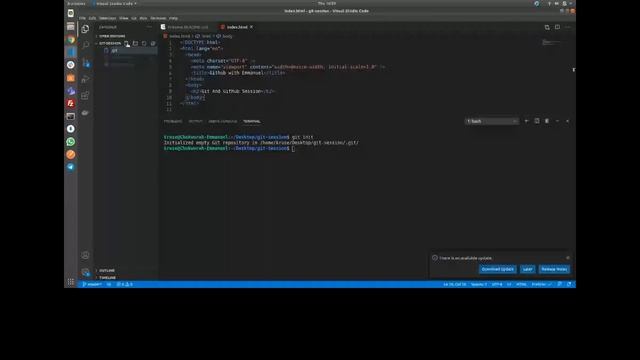Refresh the Explorer file tree
Viewport: 640px width, 360px height.
point(144,43)
